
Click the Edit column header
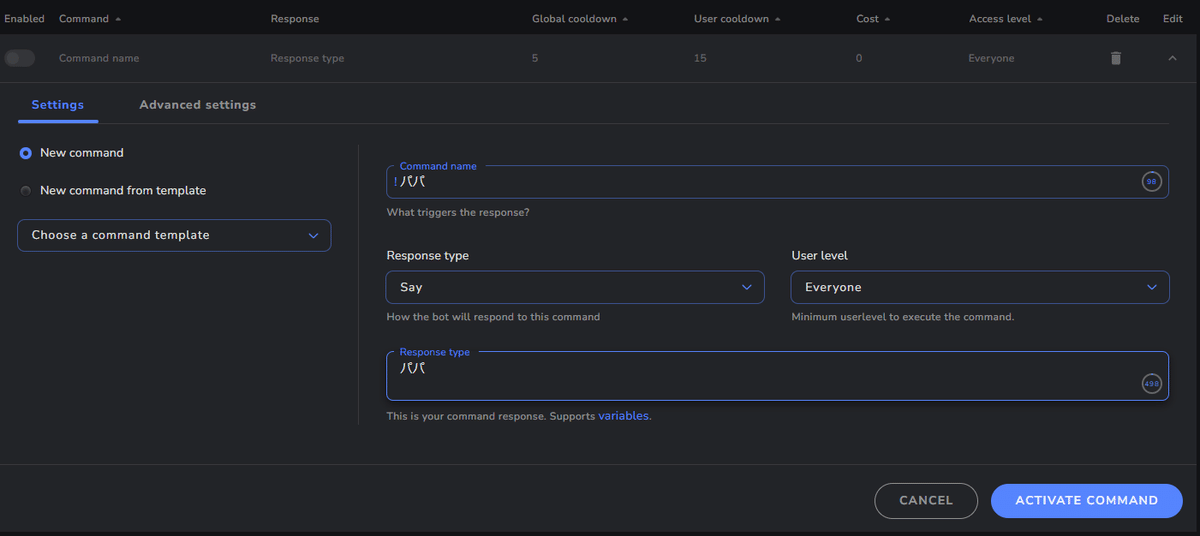point(1172,19)
